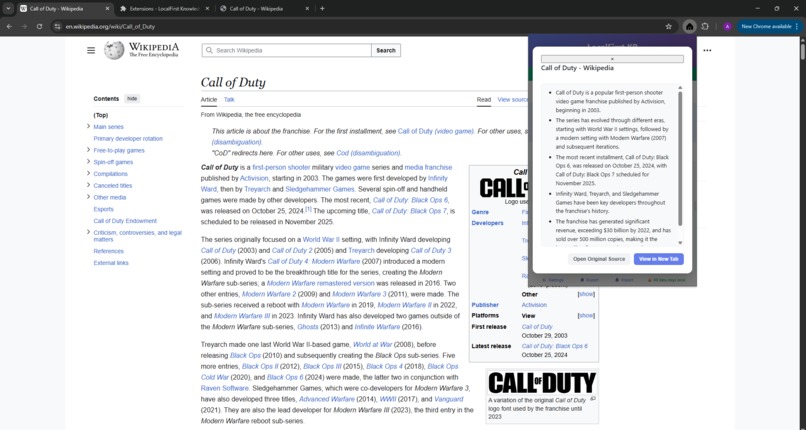Open Primary developer rotation contents link
This screenshot has width=806, height=430.
click(x=128, y=139)
